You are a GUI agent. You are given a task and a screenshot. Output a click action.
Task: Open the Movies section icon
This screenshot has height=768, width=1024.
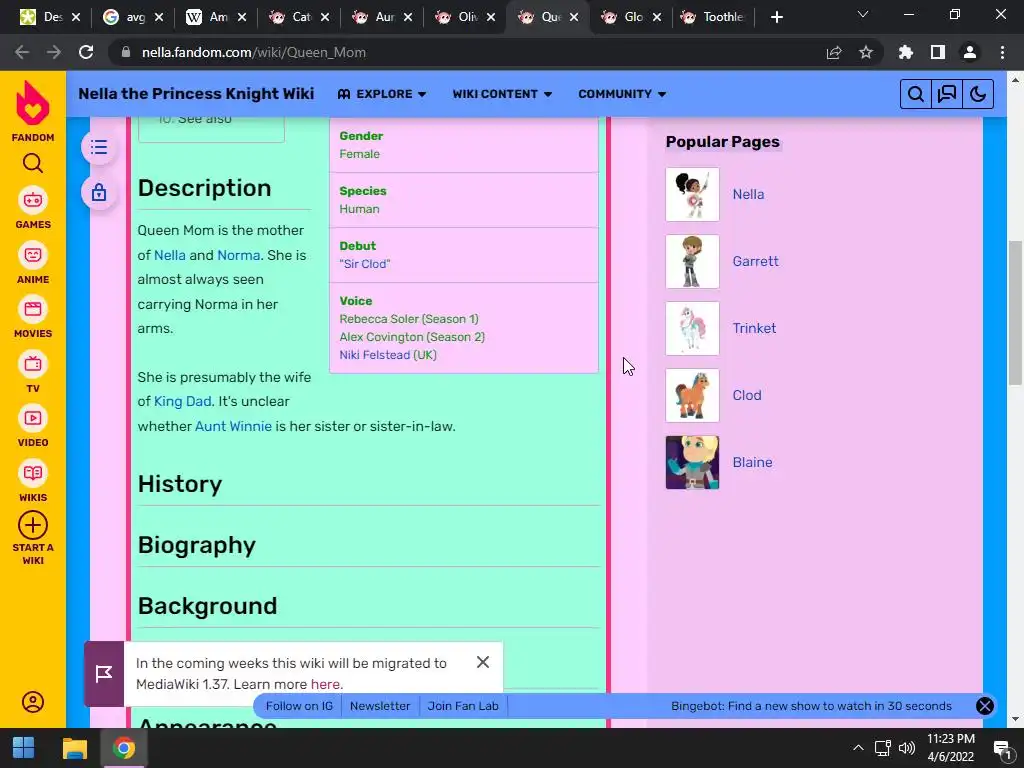tap(33, 309)
